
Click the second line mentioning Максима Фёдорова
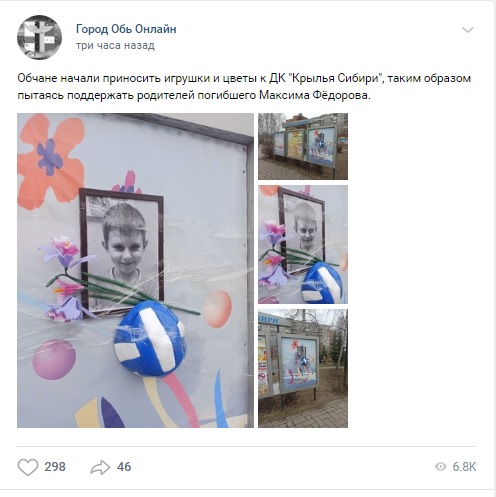click(194, 95)
